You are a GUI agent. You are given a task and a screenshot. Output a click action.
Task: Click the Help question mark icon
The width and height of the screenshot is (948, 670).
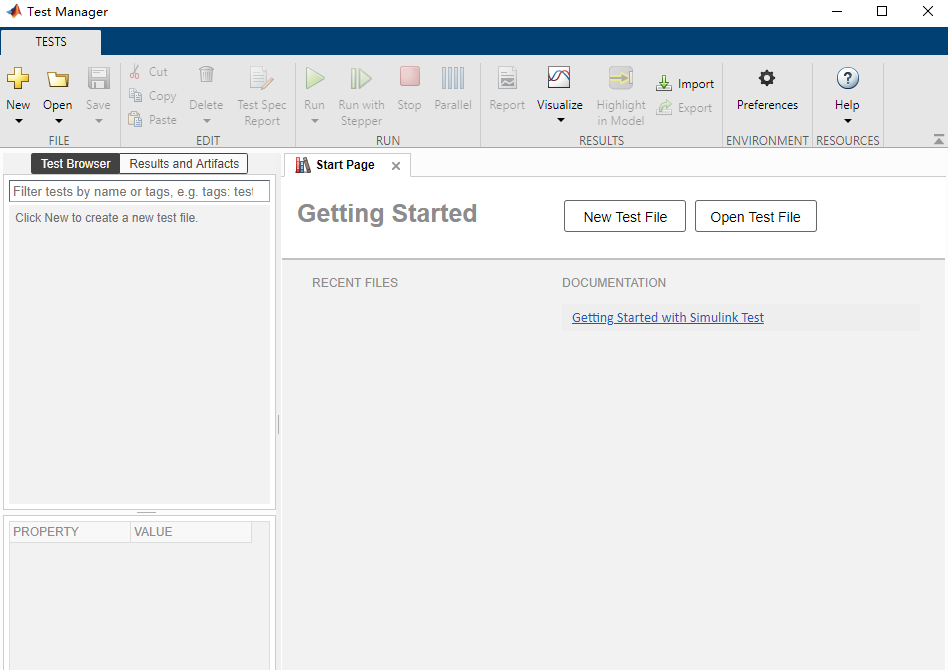(x=847, y=78)
